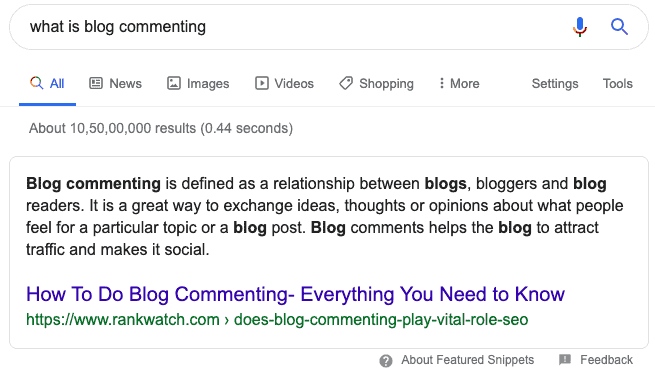Open the Settings dropdown
The width and height of the screenshot is (655, 377).
[x=555, y=84]
